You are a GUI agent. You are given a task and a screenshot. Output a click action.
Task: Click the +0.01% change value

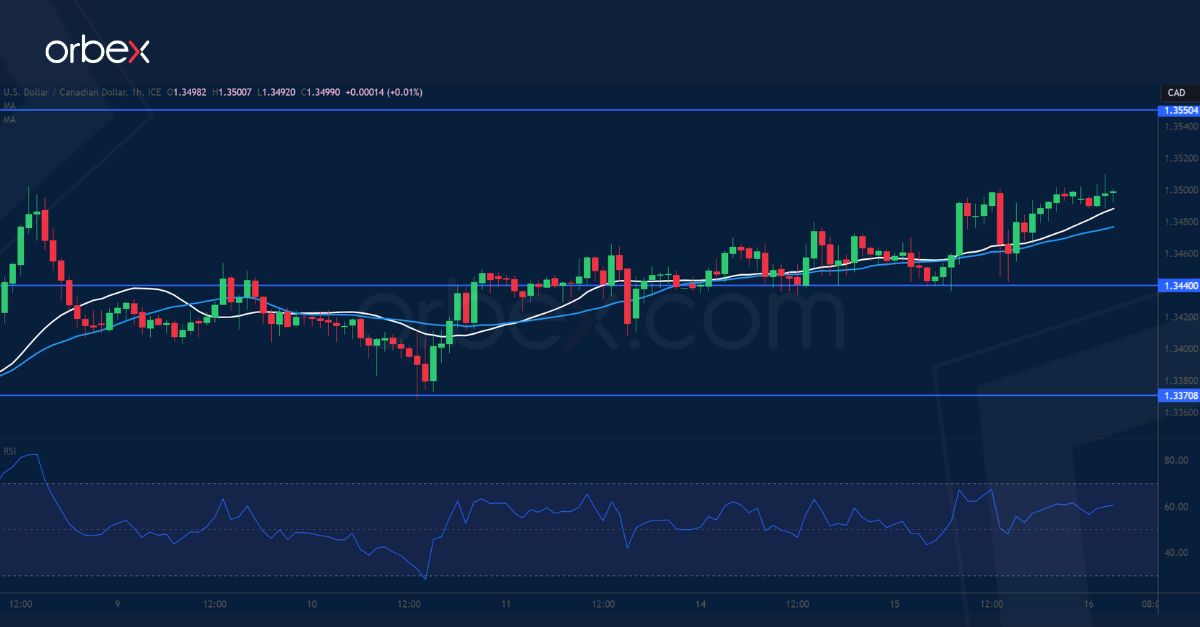click(404, 92)
